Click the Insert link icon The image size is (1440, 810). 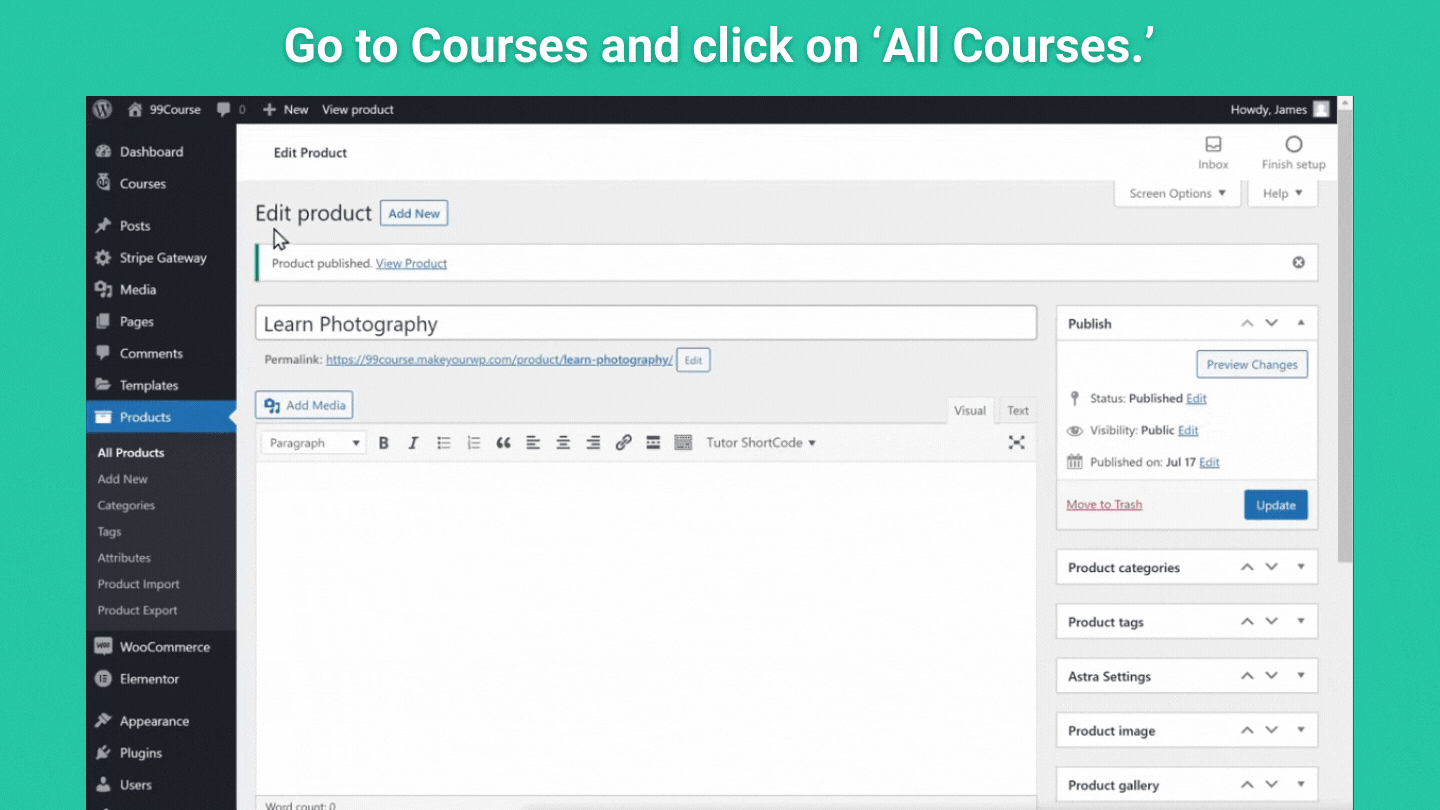tap(623, 443)
